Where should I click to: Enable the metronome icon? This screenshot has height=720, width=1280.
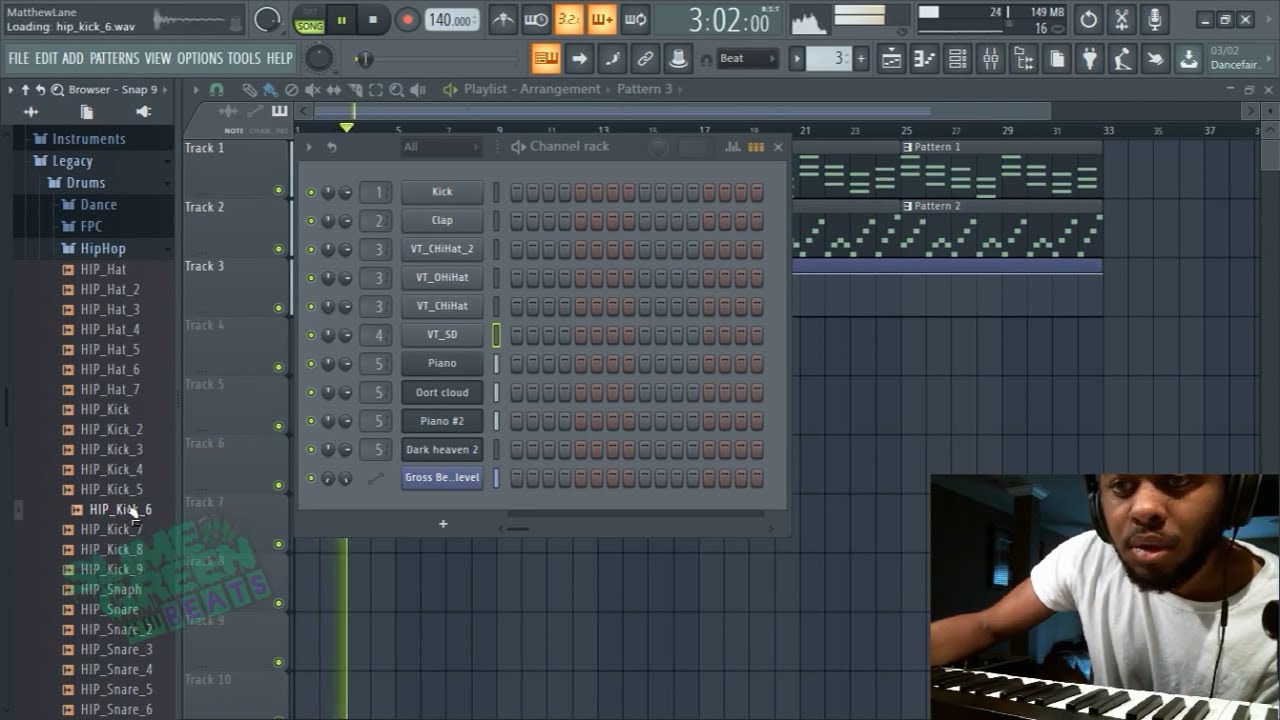(503, 19)
